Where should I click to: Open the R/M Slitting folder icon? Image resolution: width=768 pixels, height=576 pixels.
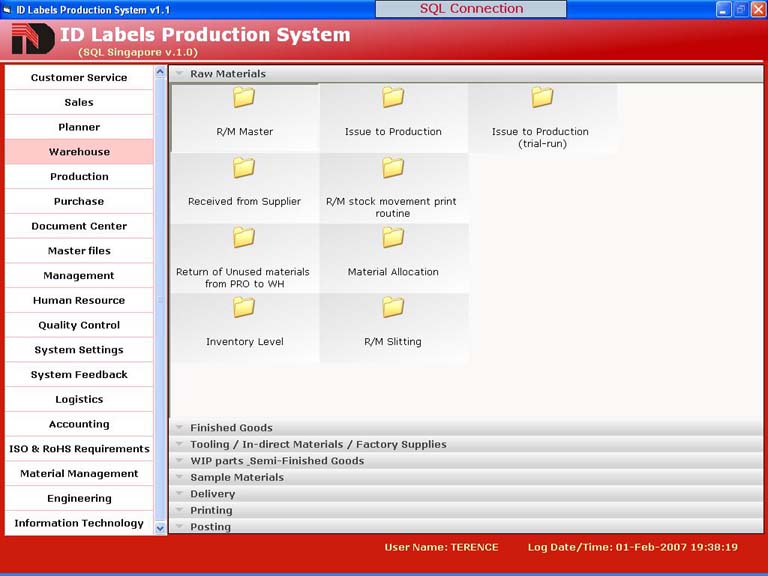393,308
